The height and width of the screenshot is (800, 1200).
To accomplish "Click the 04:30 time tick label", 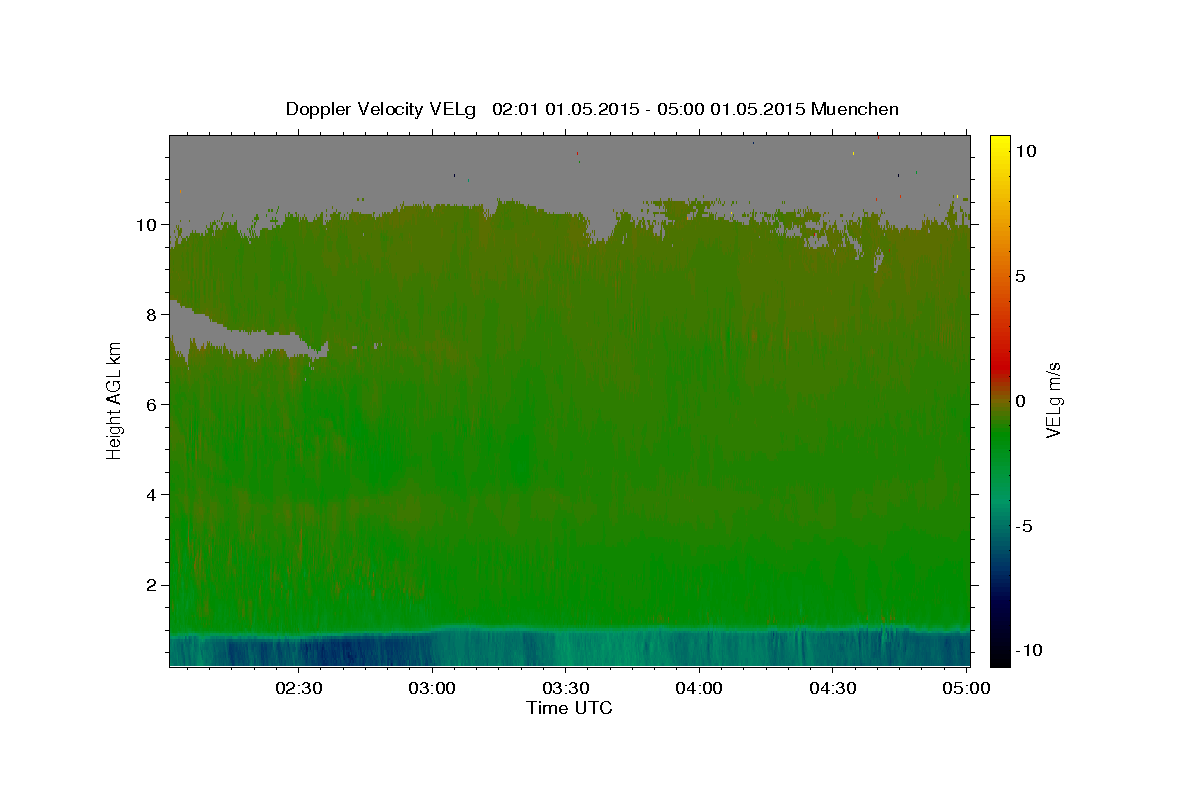I will pyautogui.click(x=832, y=689).
